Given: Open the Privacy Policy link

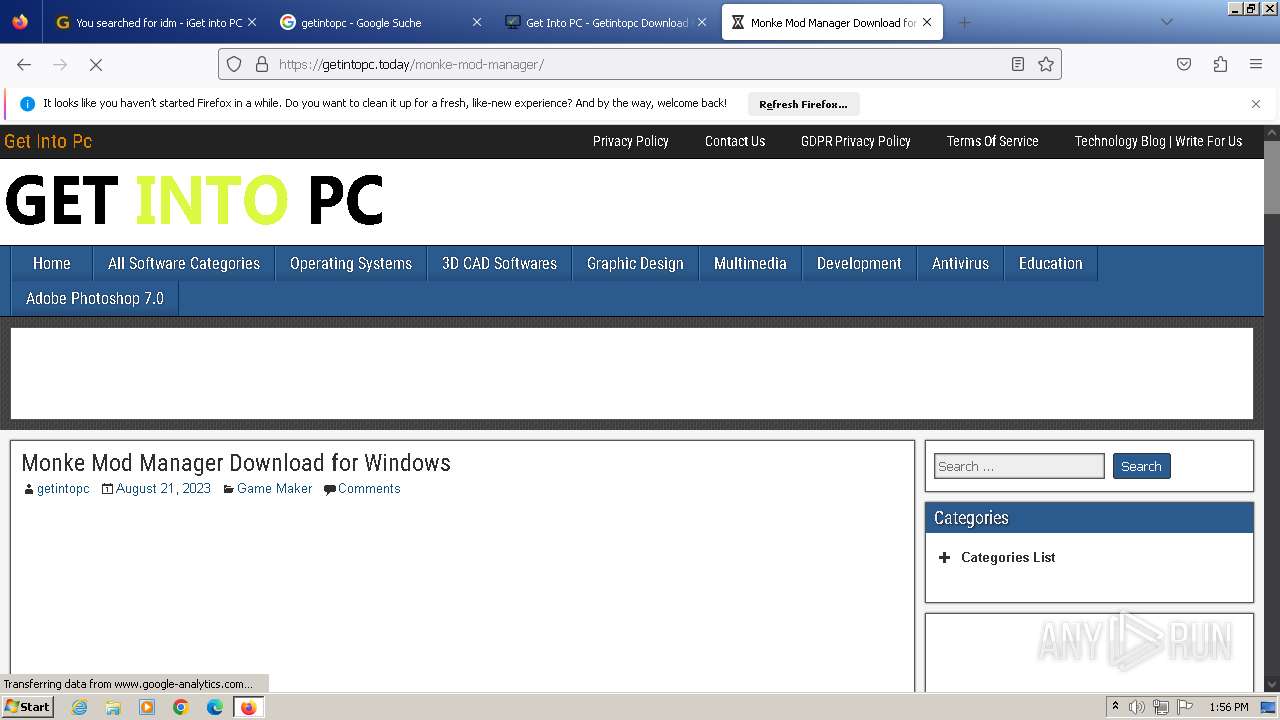Looking at the screenshot, I should pos(630,141).
